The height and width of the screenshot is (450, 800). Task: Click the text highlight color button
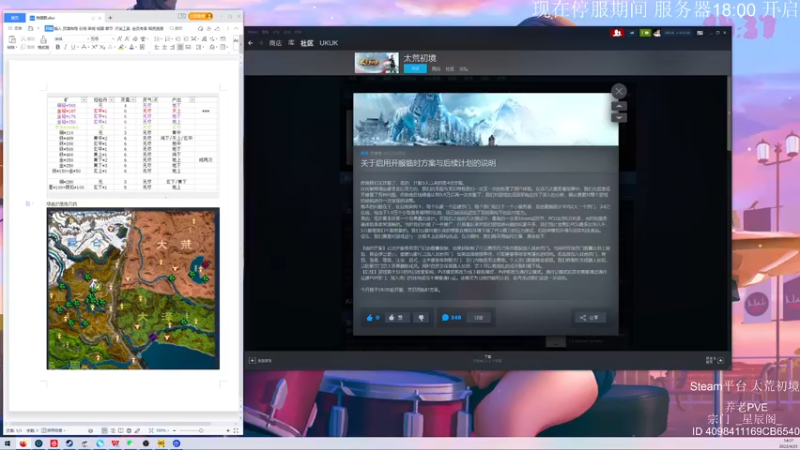120,47
